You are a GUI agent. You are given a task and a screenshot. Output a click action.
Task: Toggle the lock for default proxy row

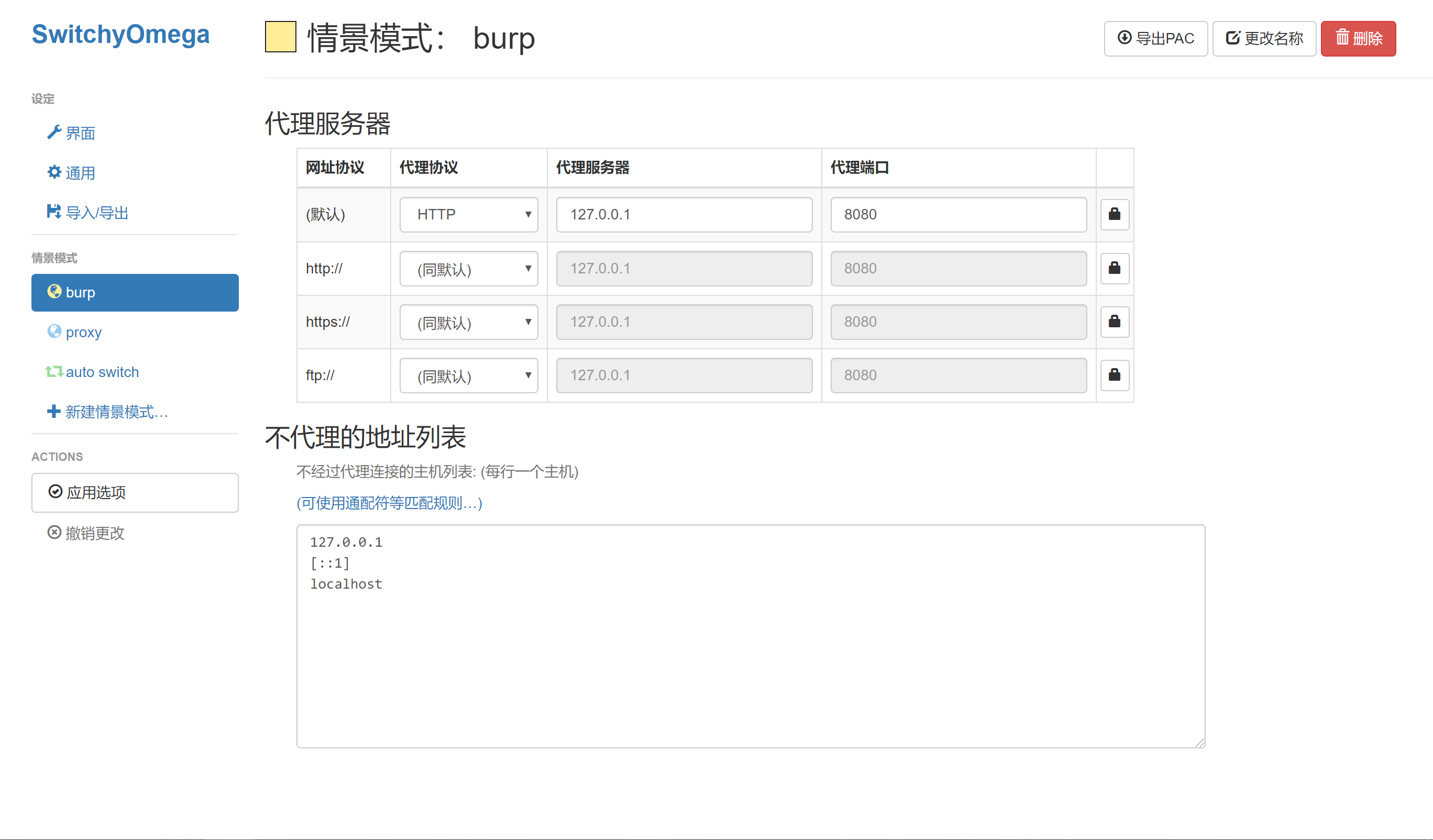pyautogui.click(x=1114, y=214)
